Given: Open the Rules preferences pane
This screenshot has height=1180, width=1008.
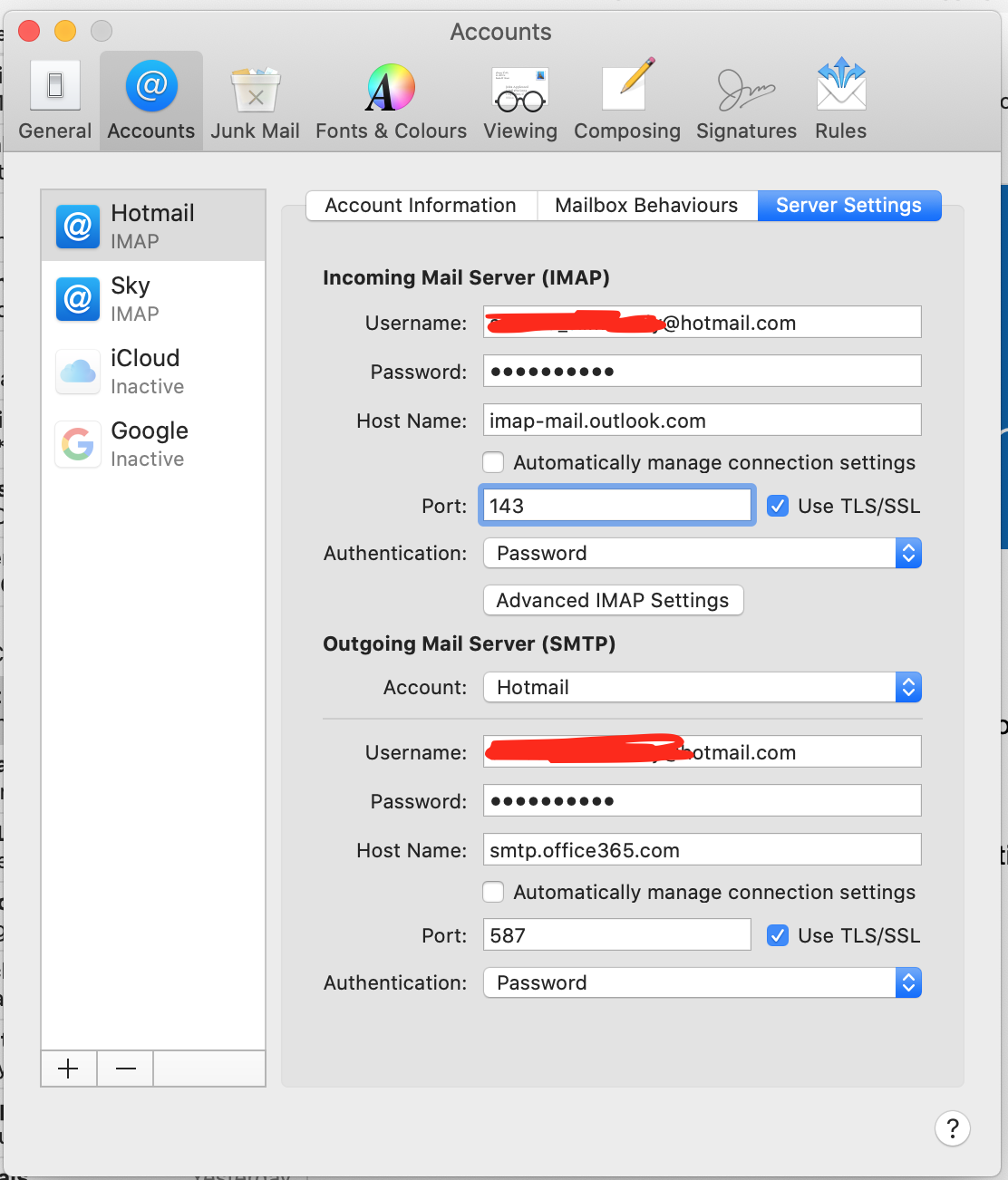Looking at the screenshot, I should (x=841, y=101).
